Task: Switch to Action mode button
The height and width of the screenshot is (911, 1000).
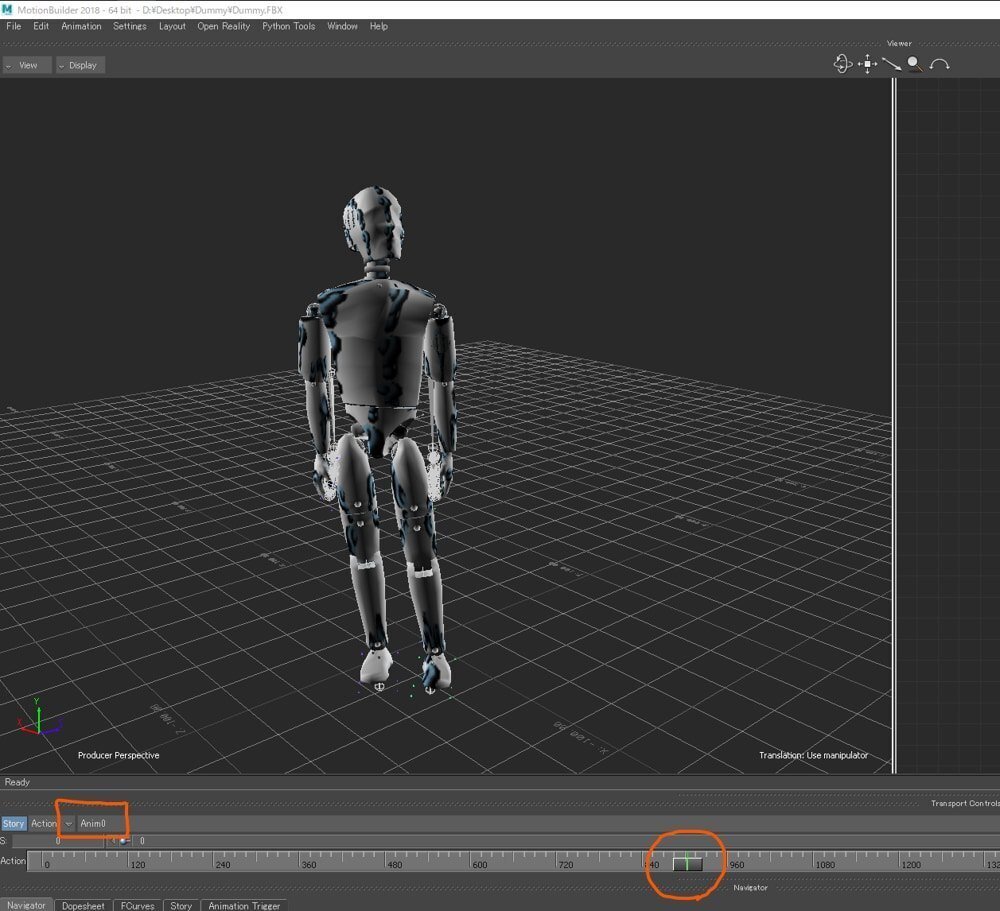Action: 44,823
